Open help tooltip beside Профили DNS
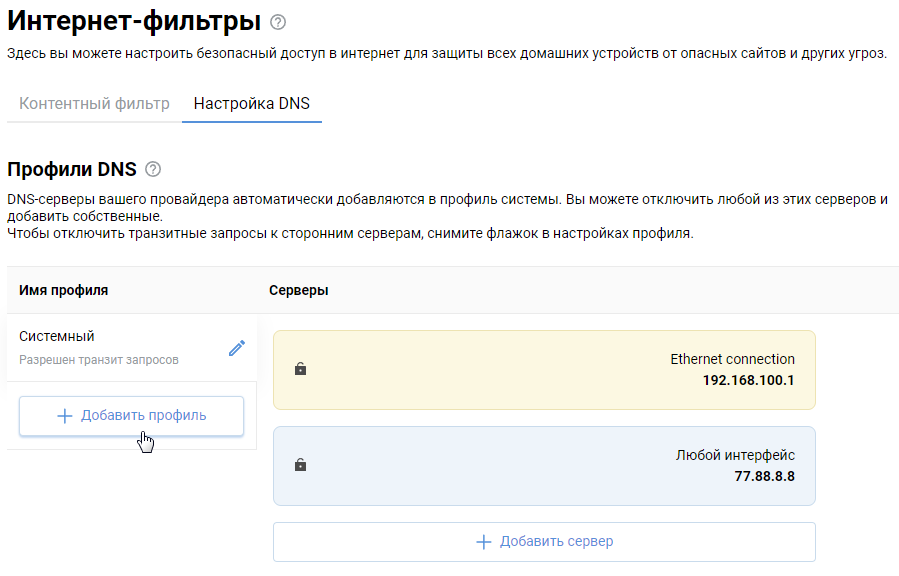 pos(153,169)
